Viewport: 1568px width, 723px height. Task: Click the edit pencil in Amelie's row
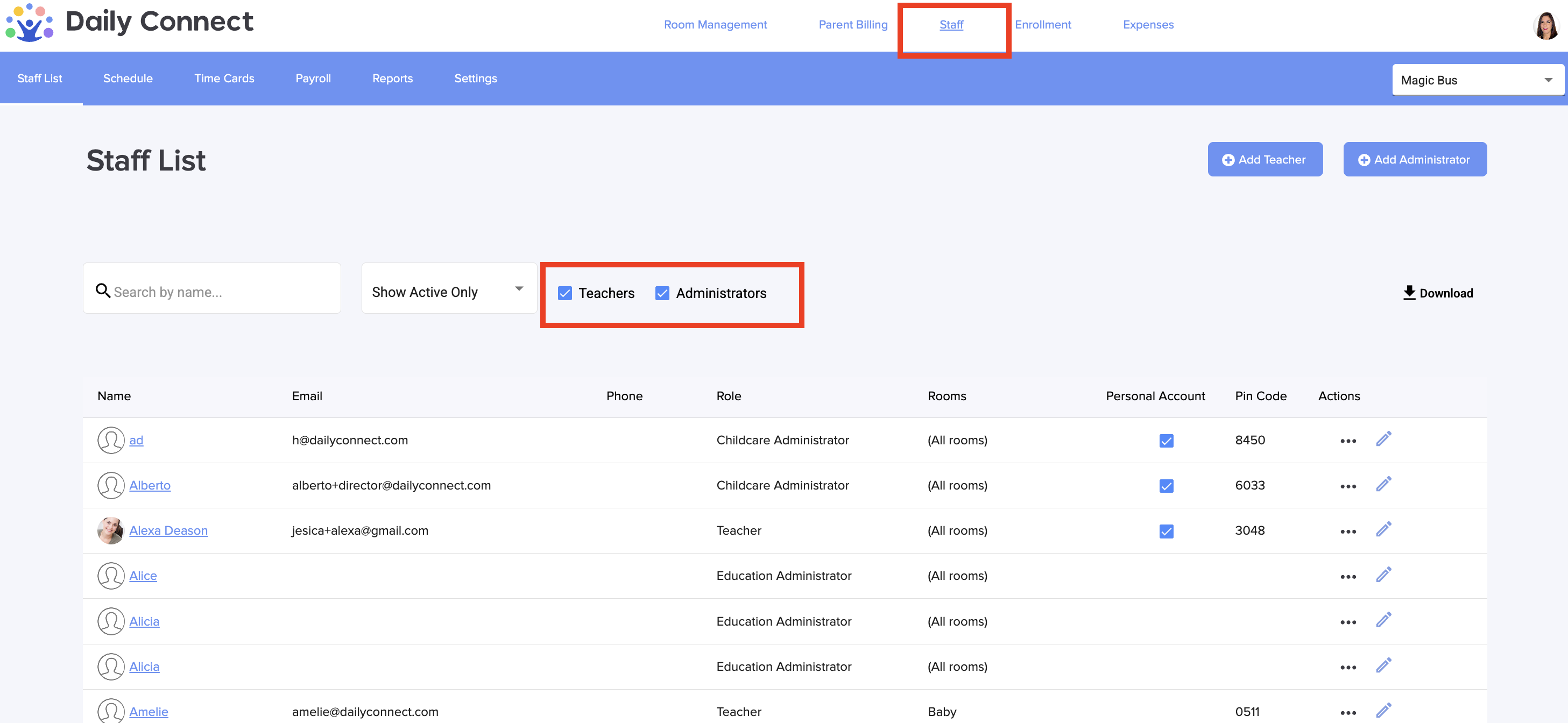(1383, 711)
